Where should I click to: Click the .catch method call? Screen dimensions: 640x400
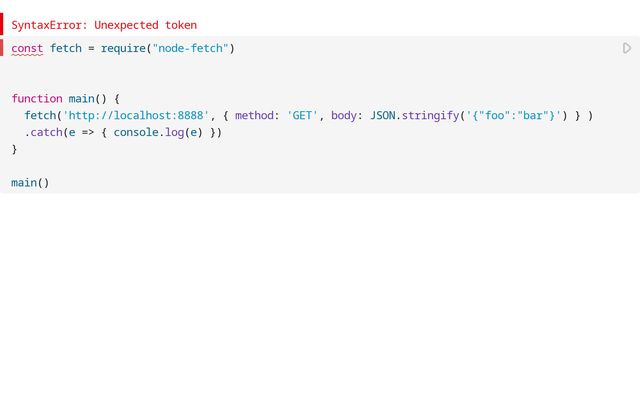coord(43,132)
